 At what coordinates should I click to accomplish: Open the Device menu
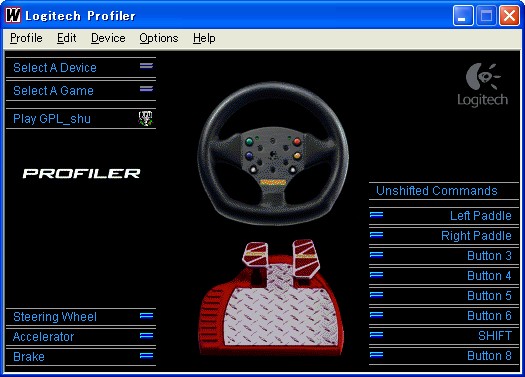click(108, 38)
